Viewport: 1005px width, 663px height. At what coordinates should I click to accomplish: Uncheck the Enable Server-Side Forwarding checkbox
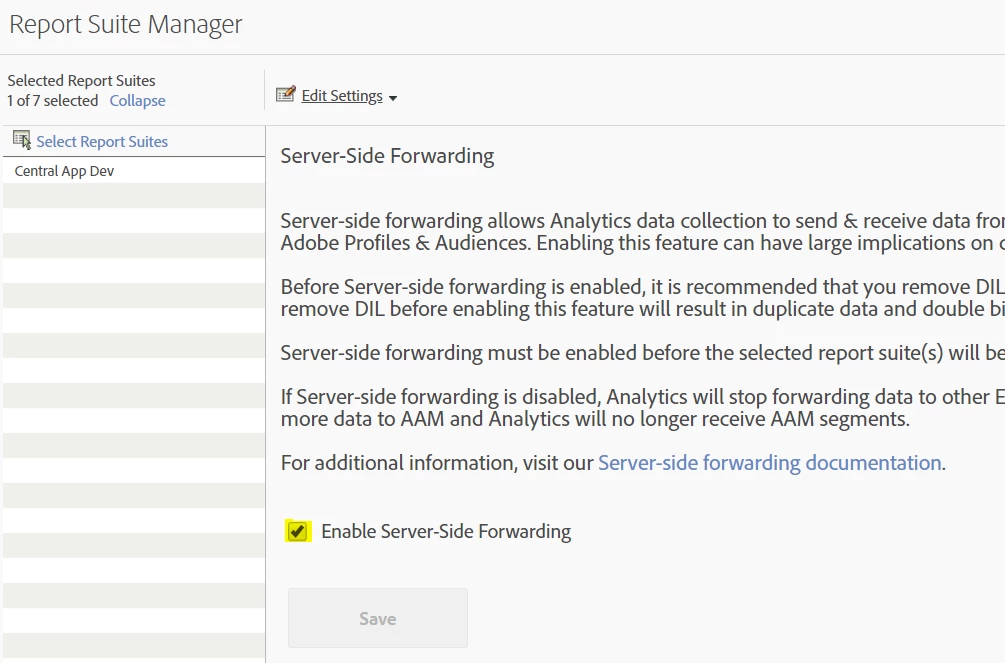tap(297, 531)
